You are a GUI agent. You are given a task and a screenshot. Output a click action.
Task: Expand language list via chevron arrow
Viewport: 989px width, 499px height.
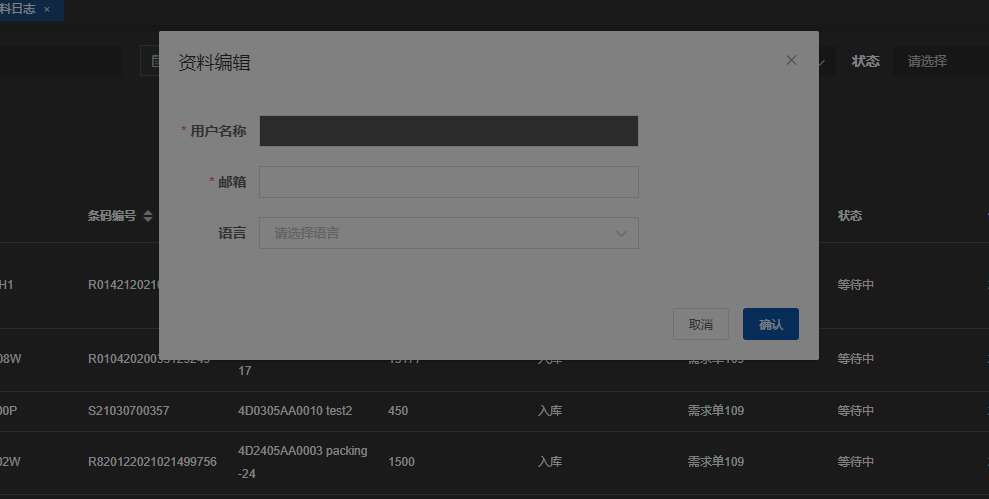(x=621, y=233)
